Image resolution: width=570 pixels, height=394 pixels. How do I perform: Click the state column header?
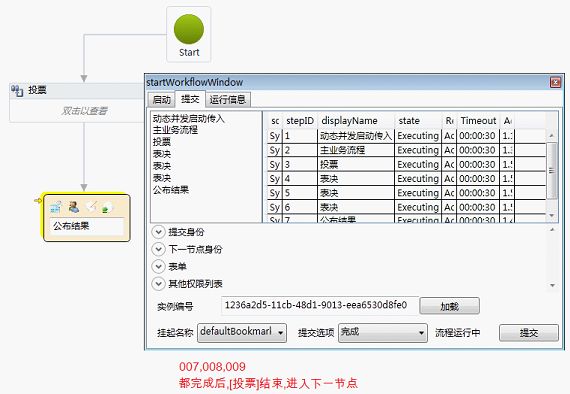pos(418,121)
